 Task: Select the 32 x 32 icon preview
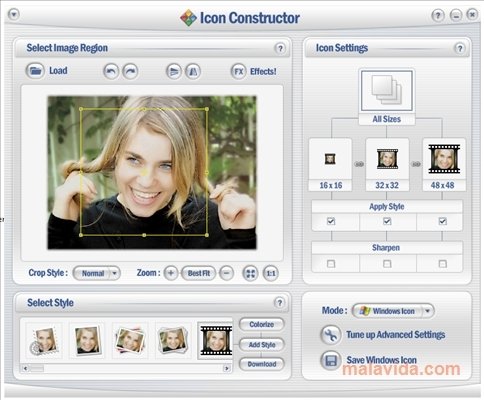[387, 165]
